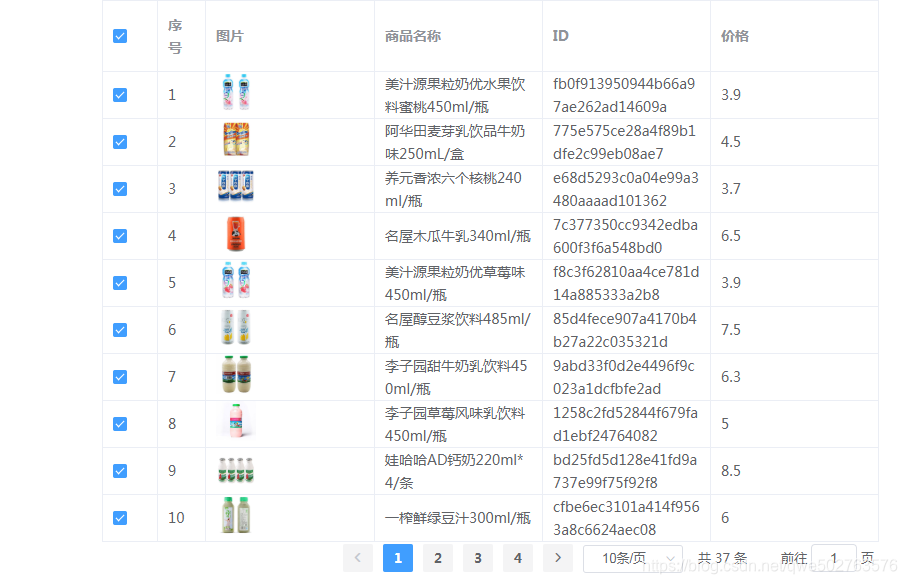This screenshot has height=584, width=907.
Task: Jump to pagination page 4
Action: tap(518, 558)
